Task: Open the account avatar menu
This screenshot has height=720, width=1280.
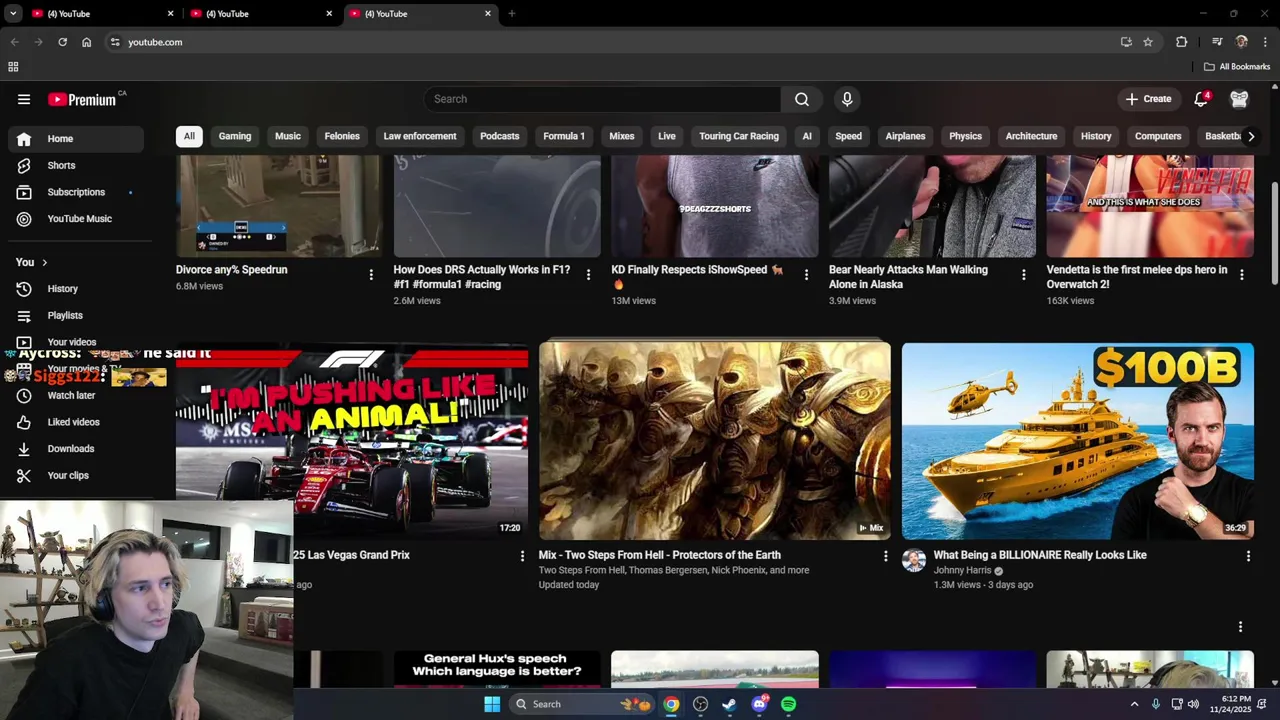Action: 1239,99
